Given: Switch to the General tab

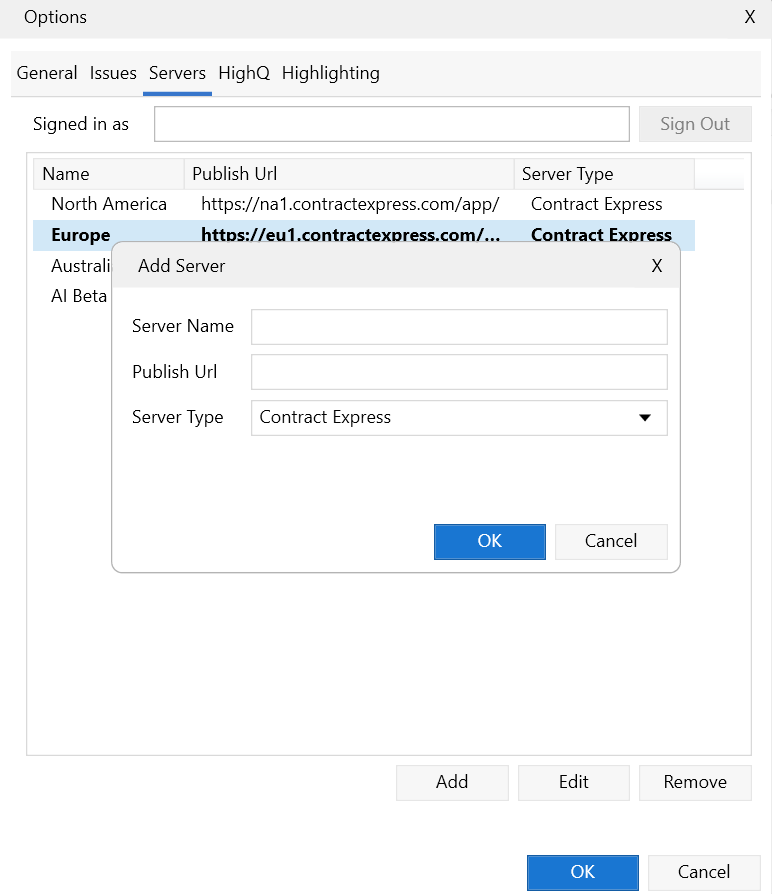Looking at the screenshot, I should pyautogui.click(x=47, y=73).
